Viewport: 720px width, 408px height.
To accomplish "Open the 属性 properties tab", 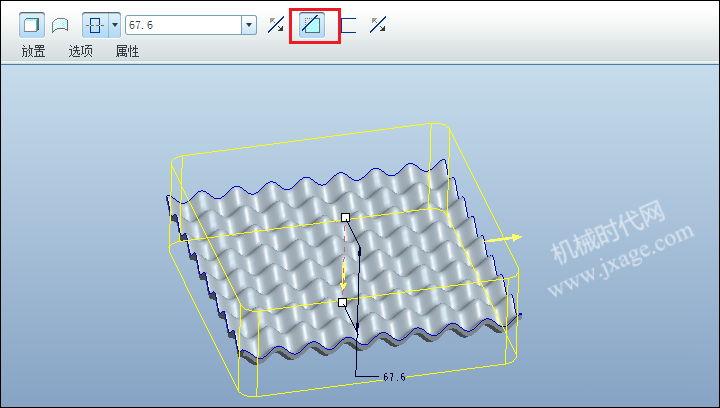I will (x=127, y=51).
